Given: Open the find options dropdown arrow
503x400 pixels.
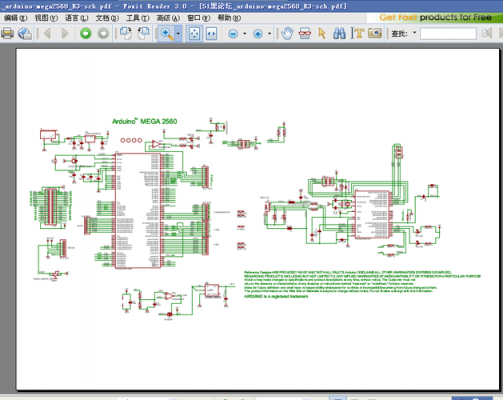Looking at the screenshot, I should pos(415,33).
